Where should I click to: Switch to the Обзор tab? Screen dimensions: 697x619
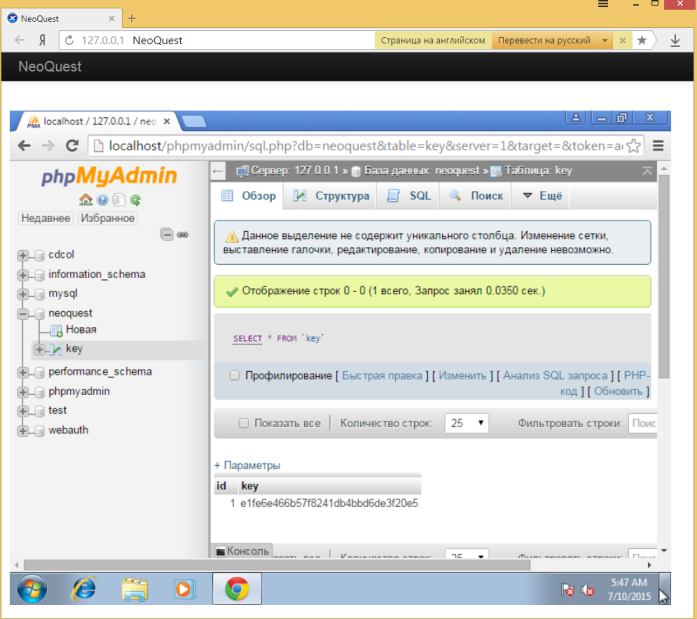[x=248, y=196]
